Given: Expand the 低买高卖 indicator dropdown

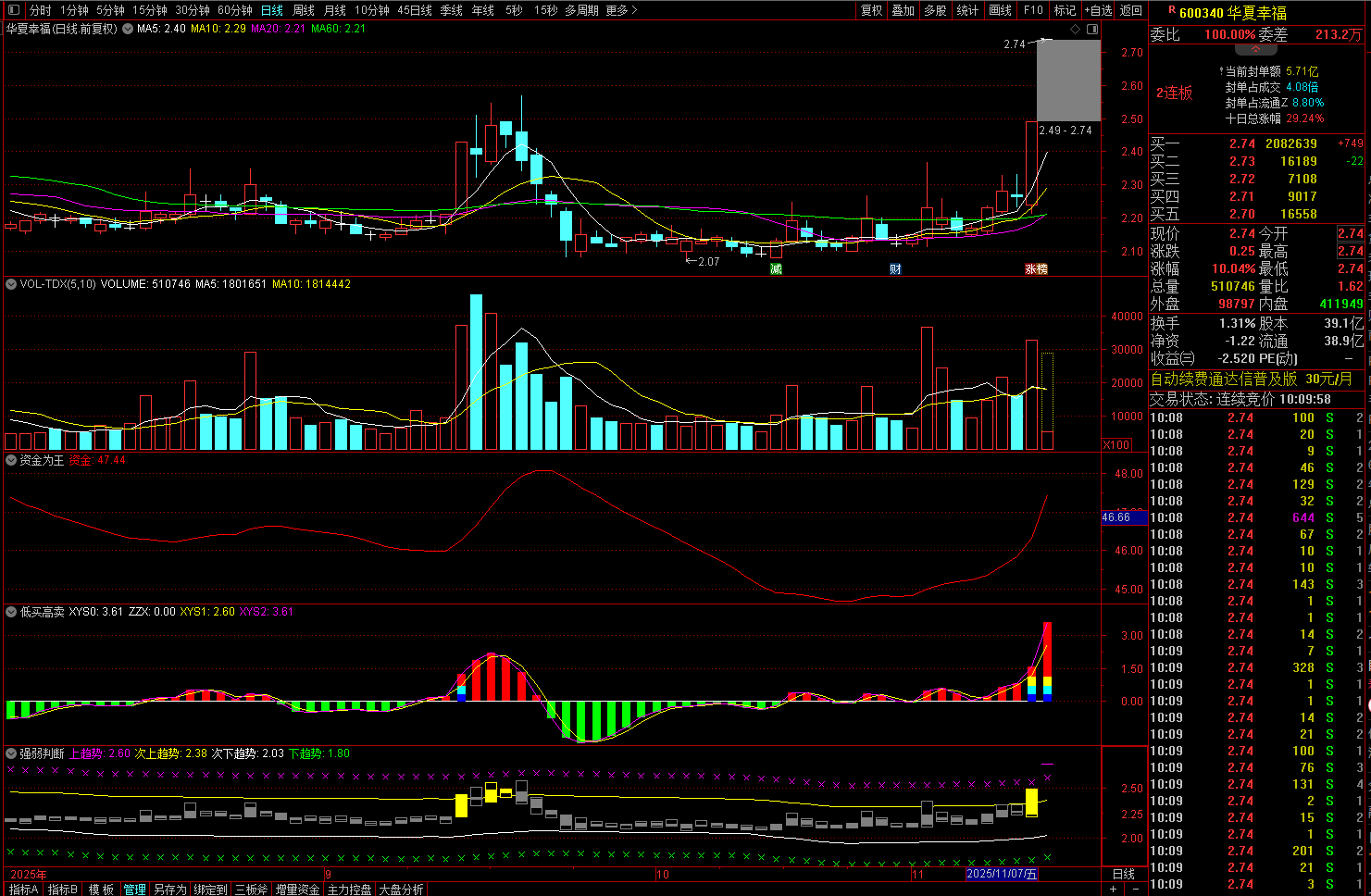Looking at the screenshot, I should click(11, 612).
